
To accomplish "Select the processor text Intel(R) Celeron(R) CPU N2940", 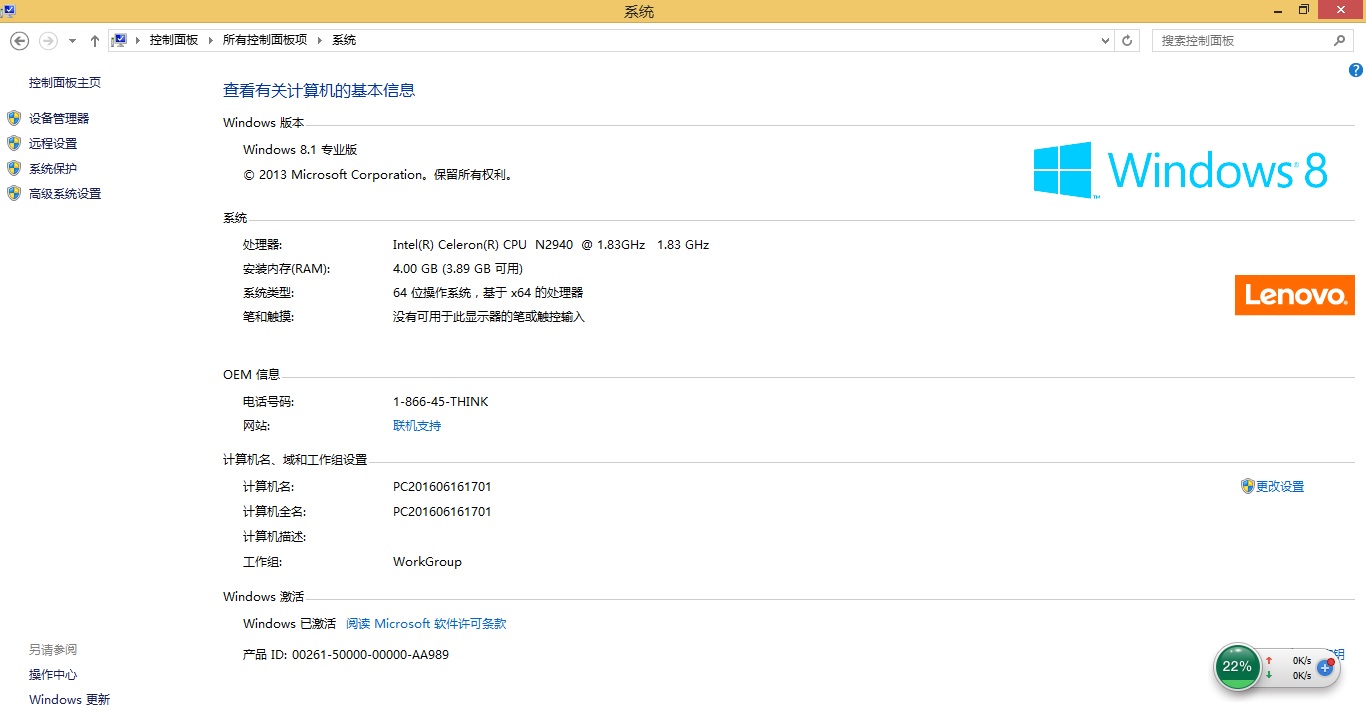I will [551, 245].
